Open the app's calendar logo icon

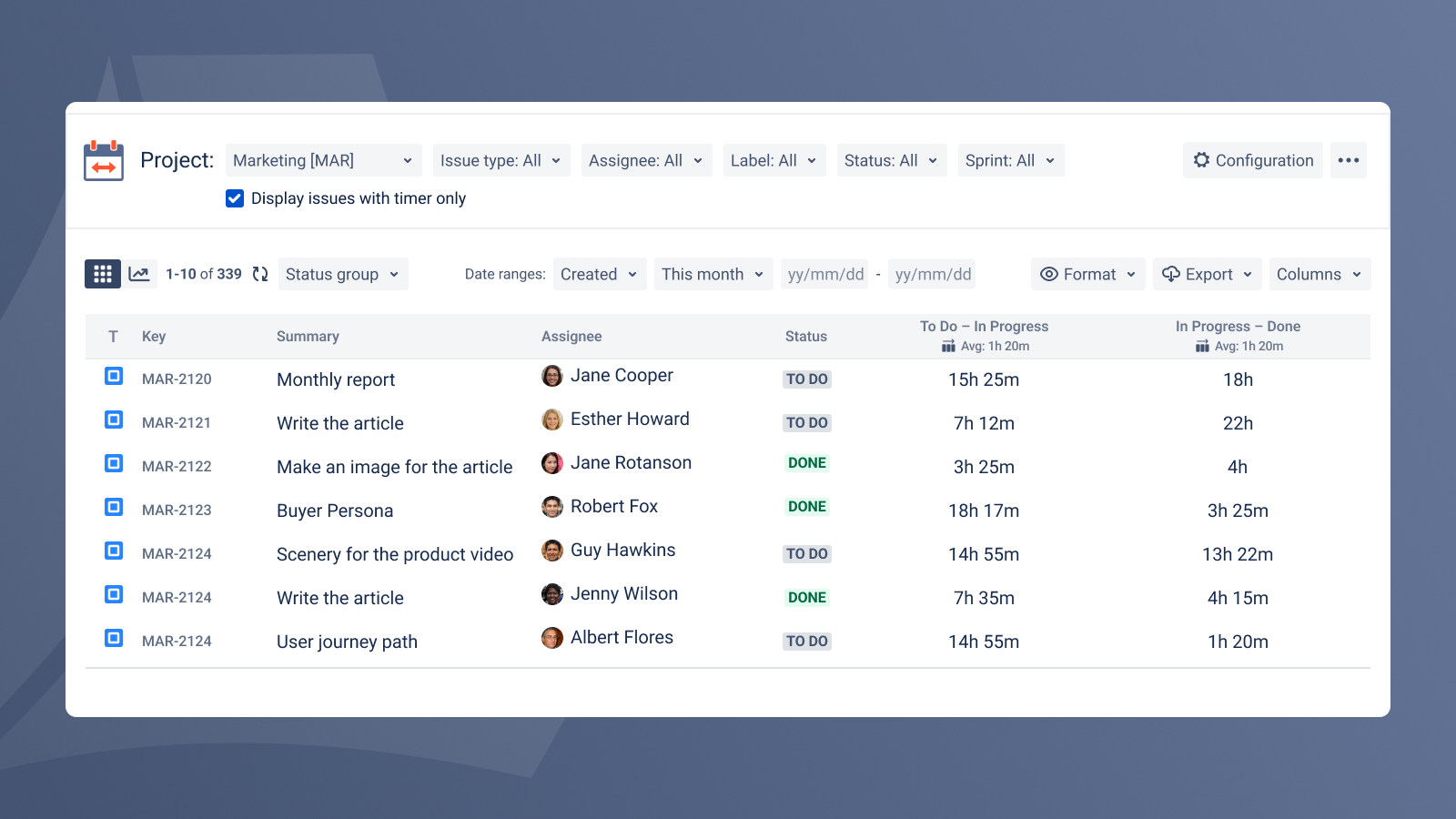(103, 161)
